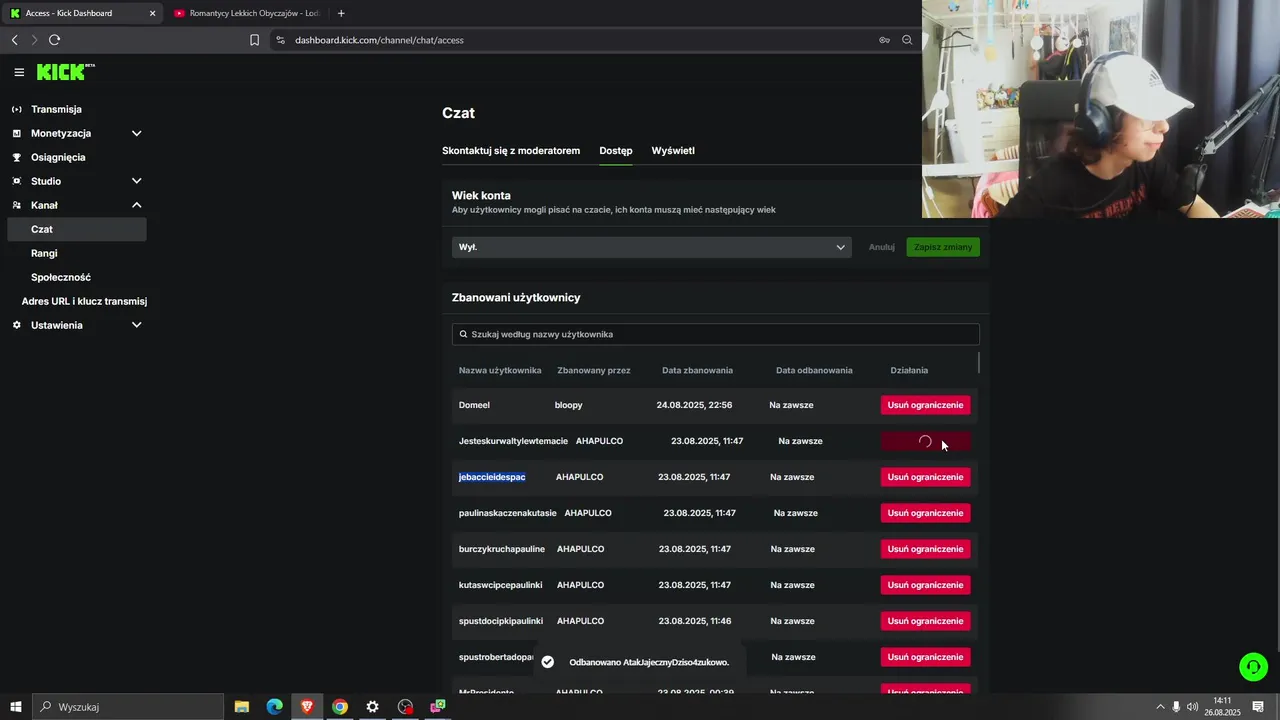1280x720 pixels.
Task: Open Windows Start menu
Action: pos(16,707)
